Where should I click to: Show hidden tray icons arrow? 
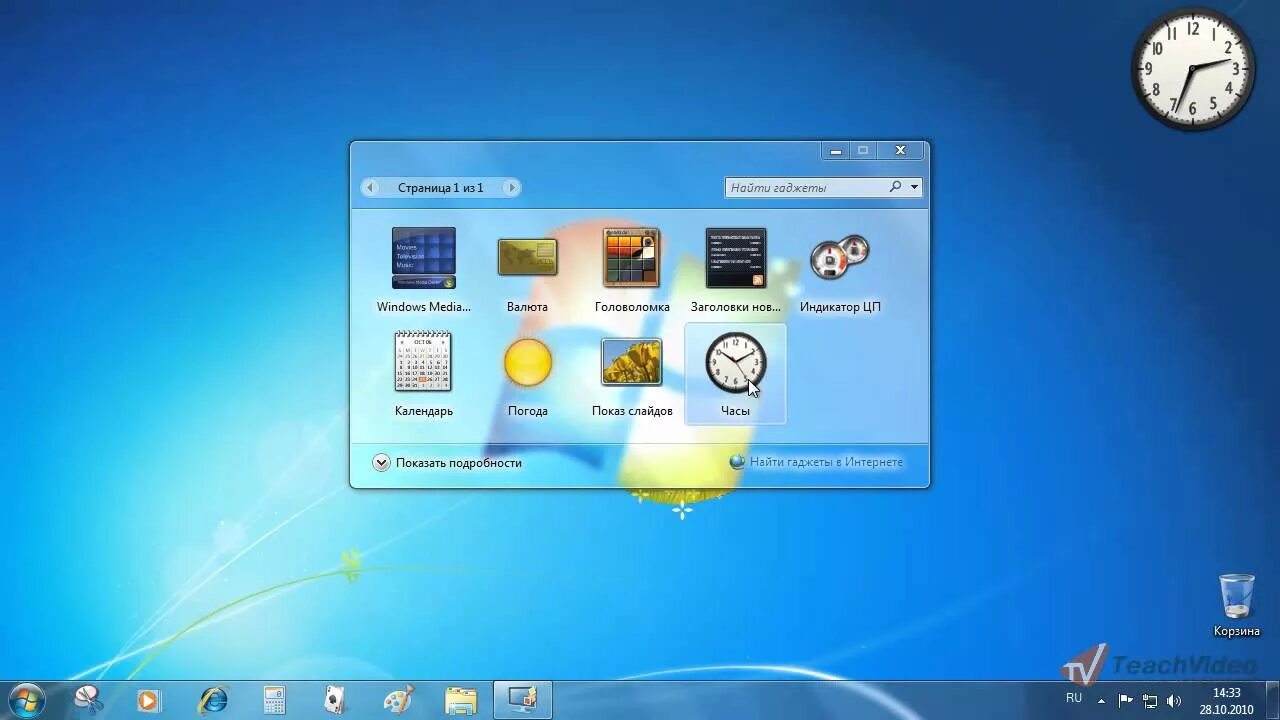point(1102,700)
